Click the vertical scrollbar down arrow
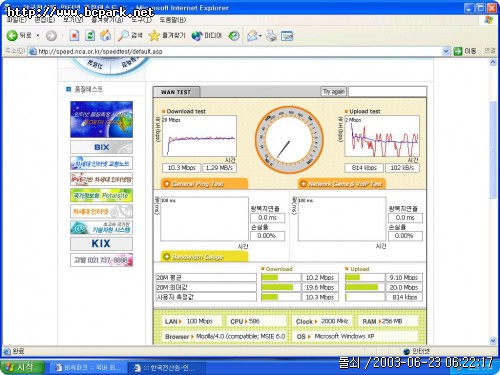This screenshot has width=500, height=375. (493, 340)
